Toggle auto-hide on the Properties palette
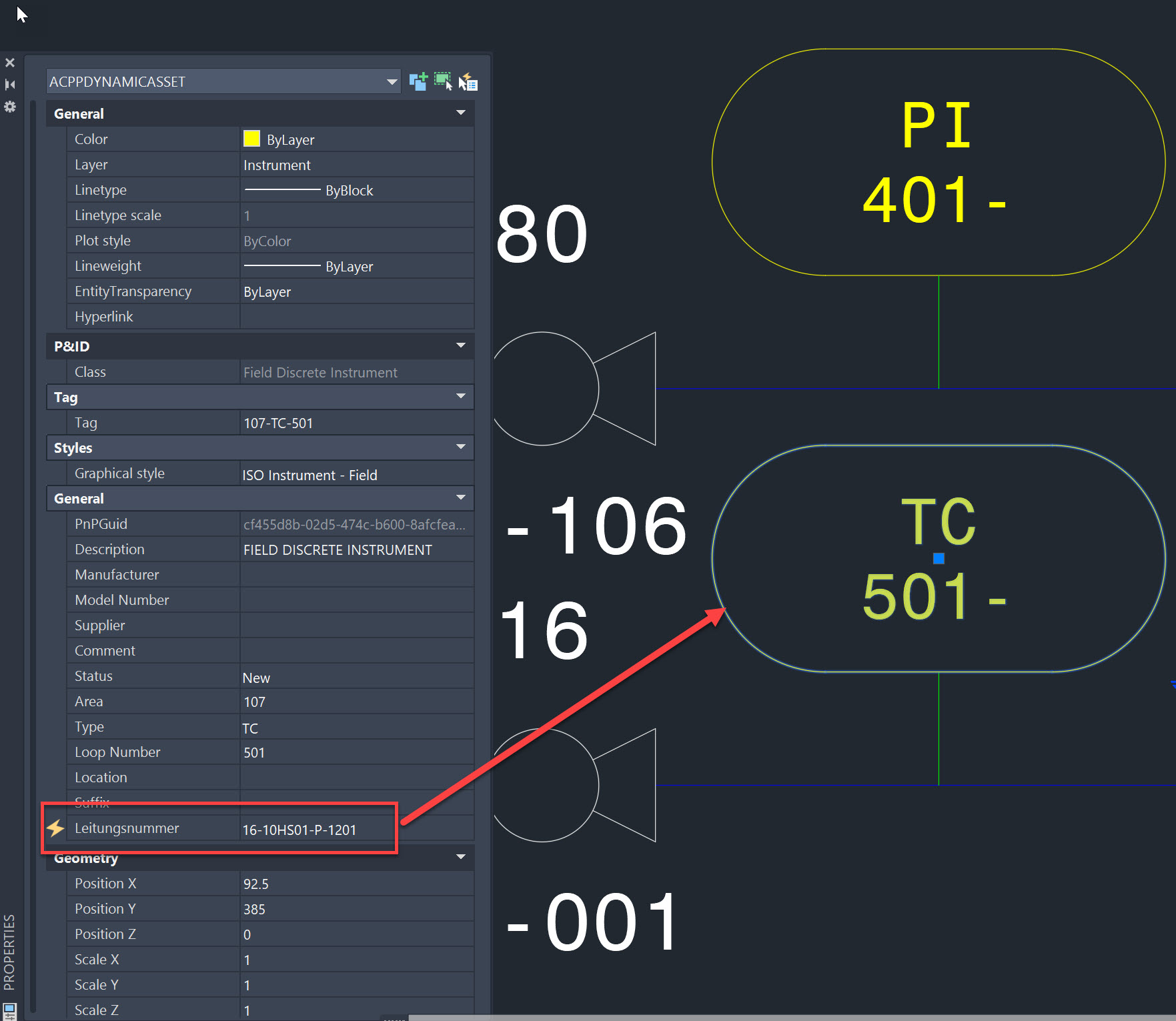1176x1021 pixels. coord(10,84)
